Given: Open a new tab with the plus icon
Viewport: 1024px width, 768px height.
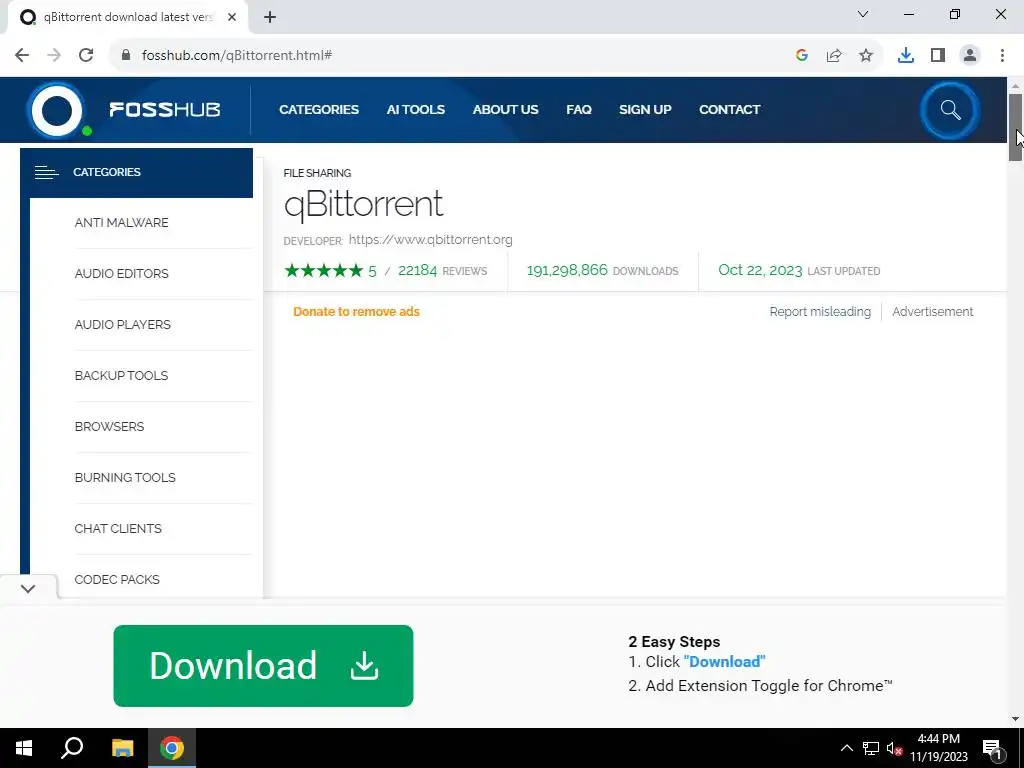Looking at the screenshot, I should pos(270,18).
